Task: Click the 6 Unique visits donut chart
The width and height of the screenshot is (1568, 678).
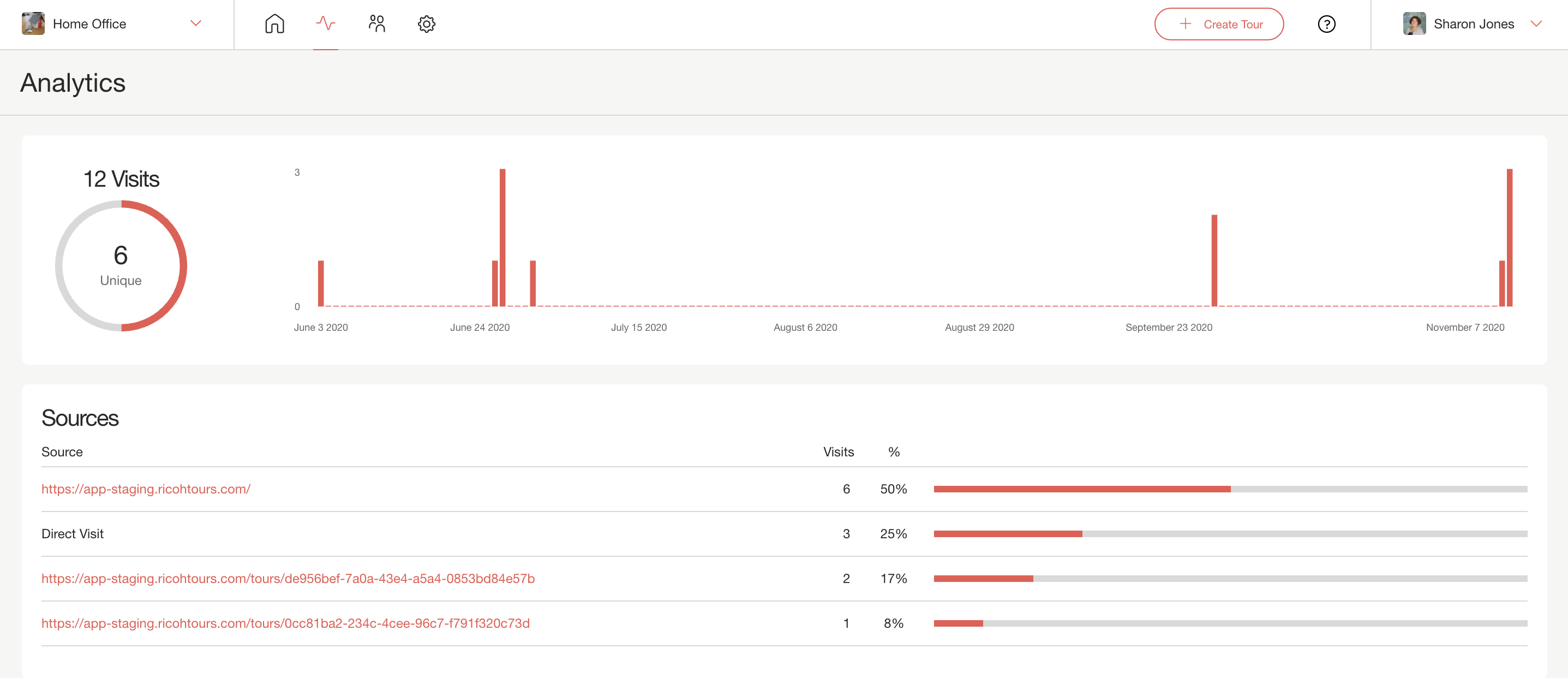Action: [x=121, y=266]
